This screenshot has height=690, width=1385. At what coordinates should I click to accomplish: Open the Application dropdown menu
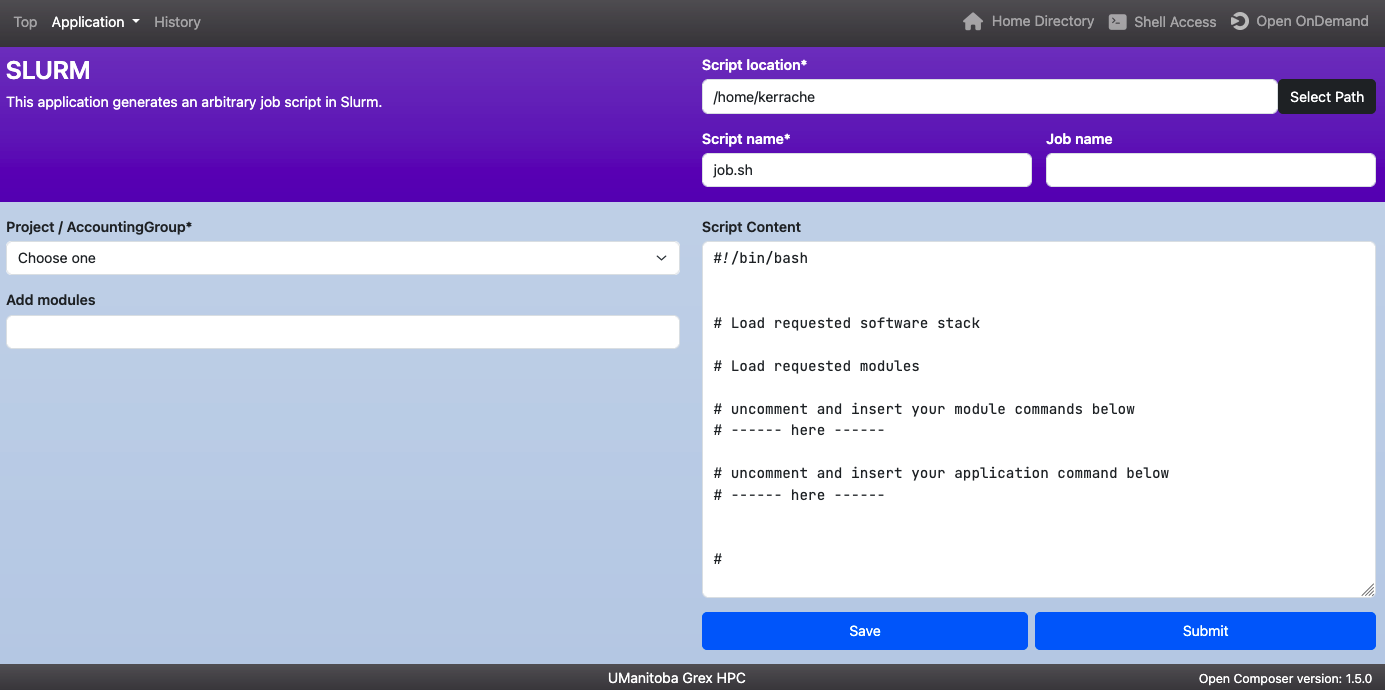tap(95, 22)
